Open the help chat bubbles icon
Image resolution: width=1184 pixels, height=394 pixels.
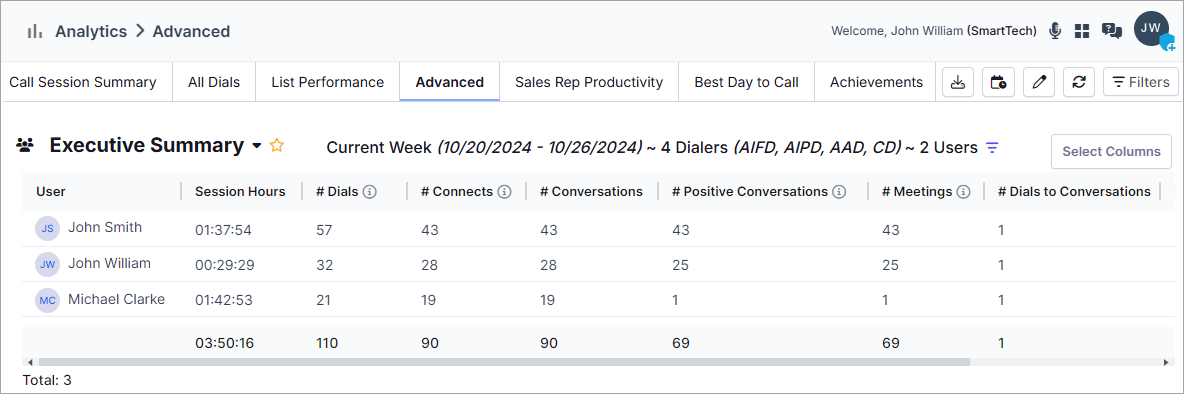[x=1111, y=31]
